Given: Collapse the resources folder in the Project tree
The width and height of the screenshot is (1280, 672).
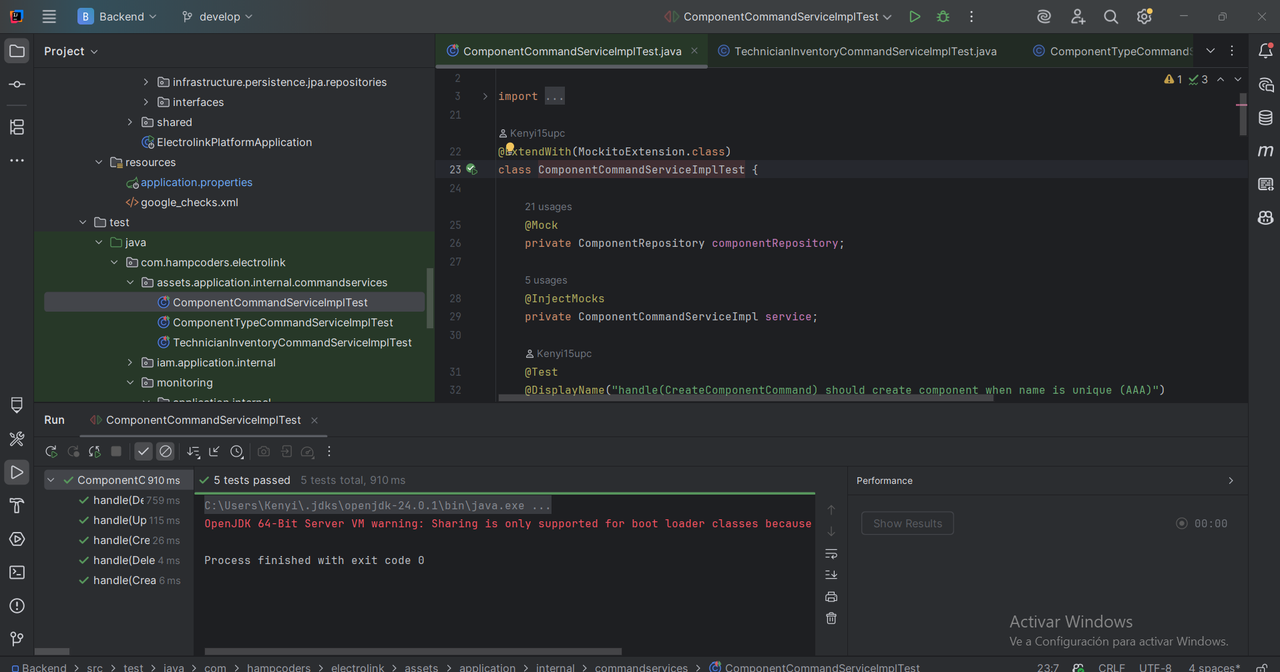Looking at the screenshot, I should [x=98, y=162].
